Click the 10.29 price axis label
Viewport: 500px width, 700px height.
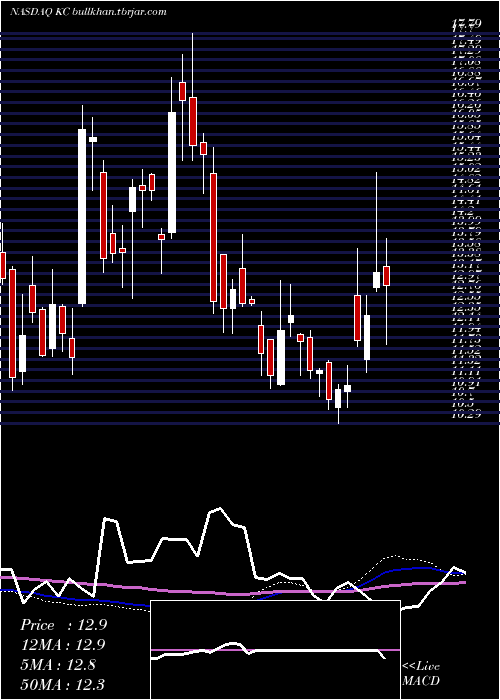click(x=467, y=415)
